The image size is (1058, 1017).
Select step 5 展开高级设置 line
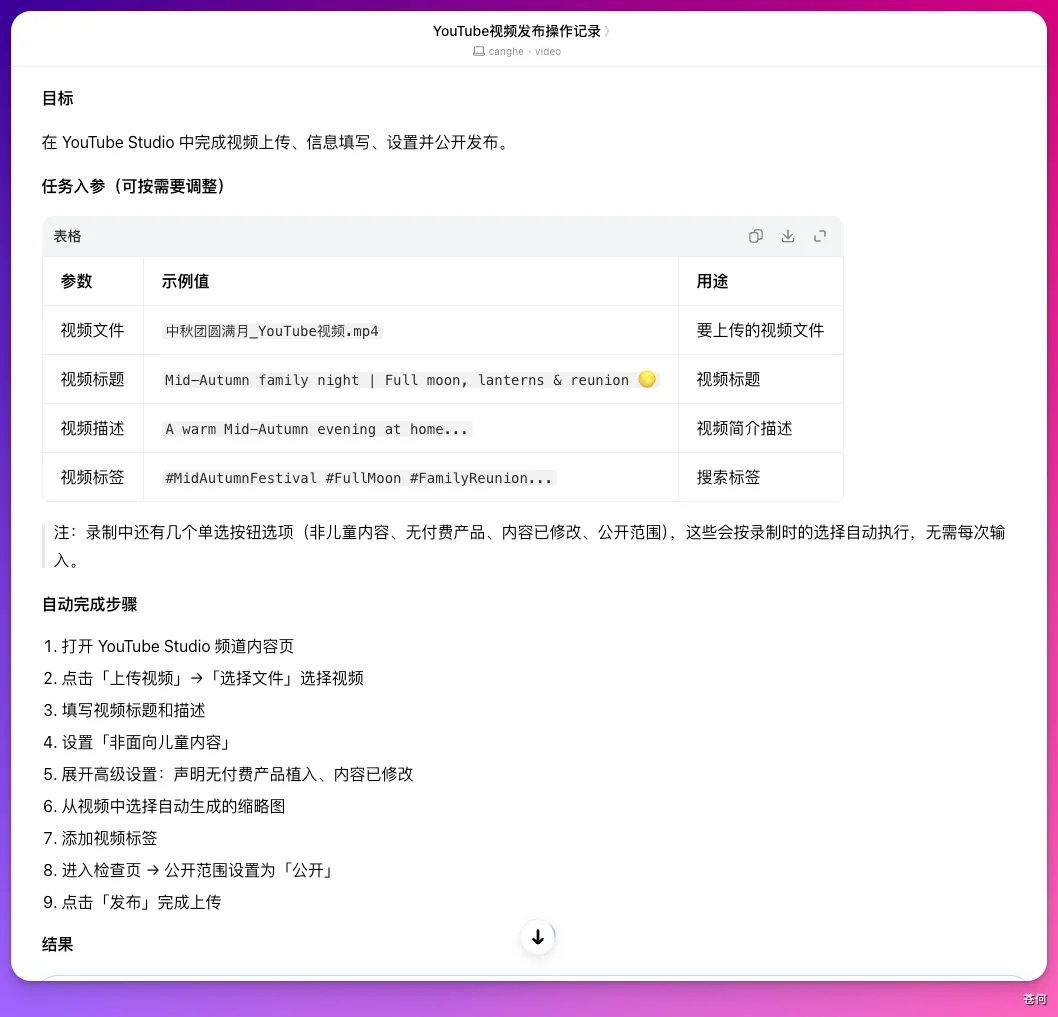click(228, 775)
